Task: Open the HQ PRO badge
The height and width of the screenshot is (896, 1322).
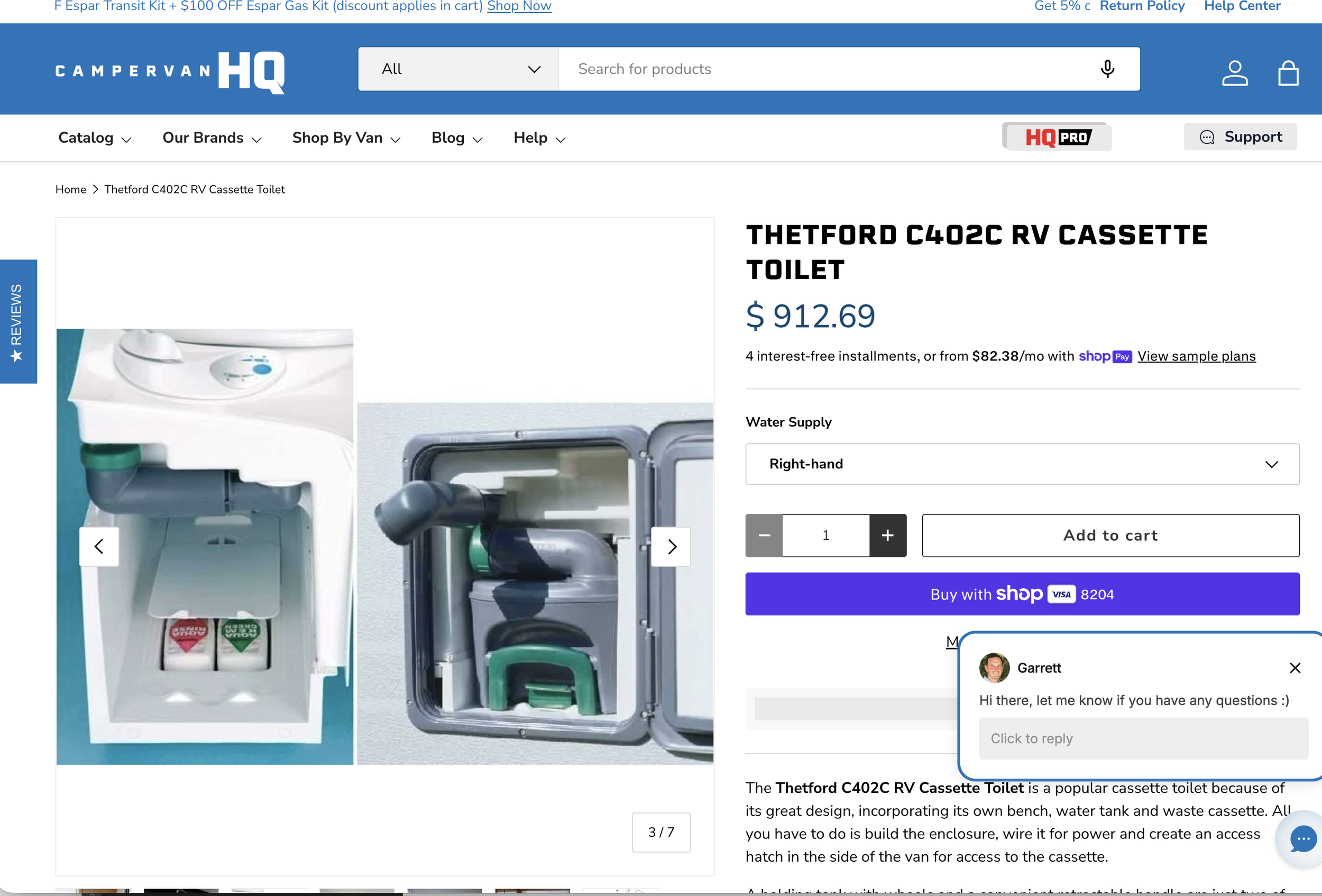Action: 1057,137
